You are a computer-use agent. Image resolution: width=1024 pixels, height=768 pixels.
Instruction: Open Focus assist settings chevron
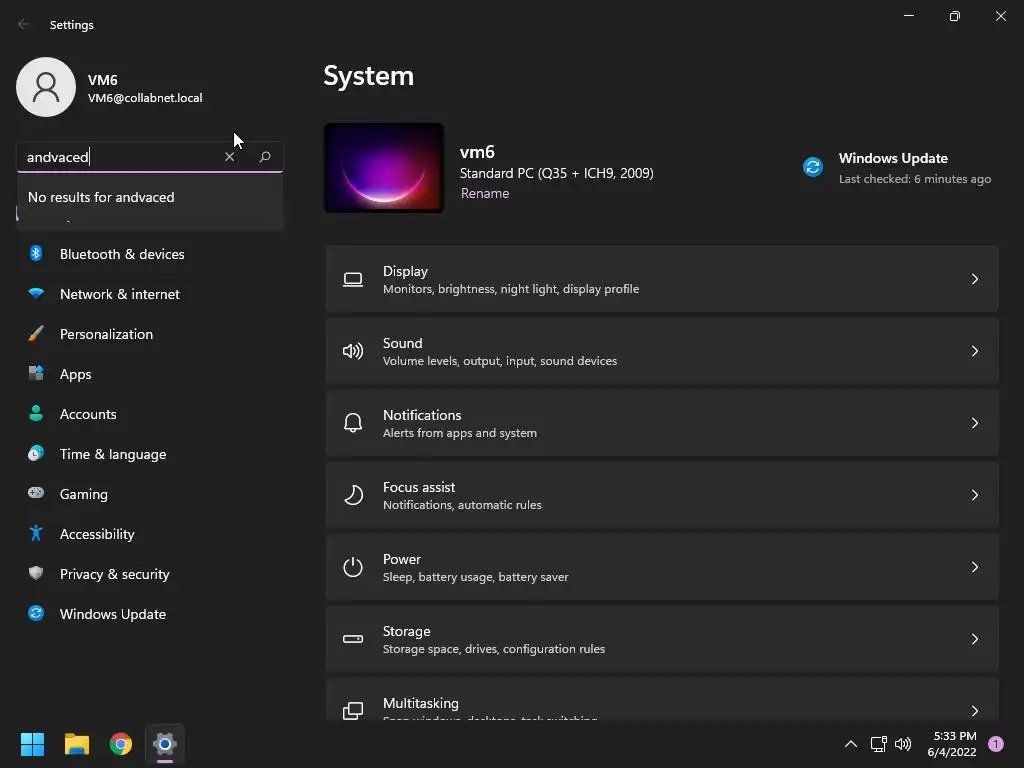974,495
